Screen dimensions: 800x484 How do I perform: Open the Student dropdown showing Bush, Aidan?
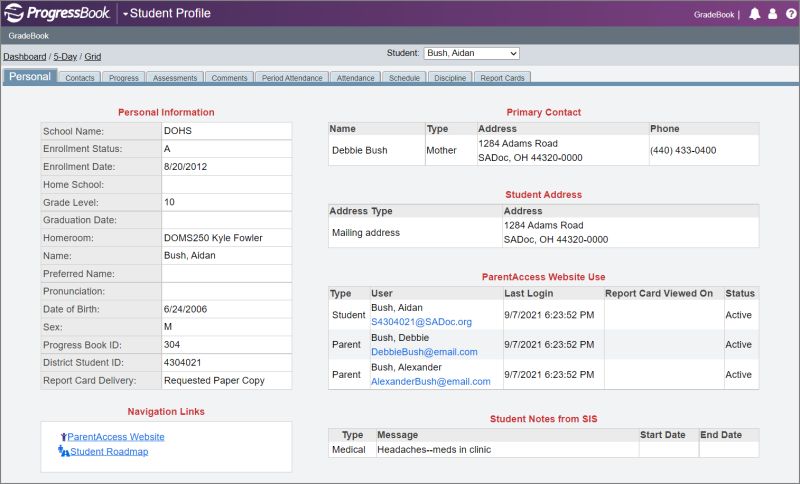click(x=471, y=53)
